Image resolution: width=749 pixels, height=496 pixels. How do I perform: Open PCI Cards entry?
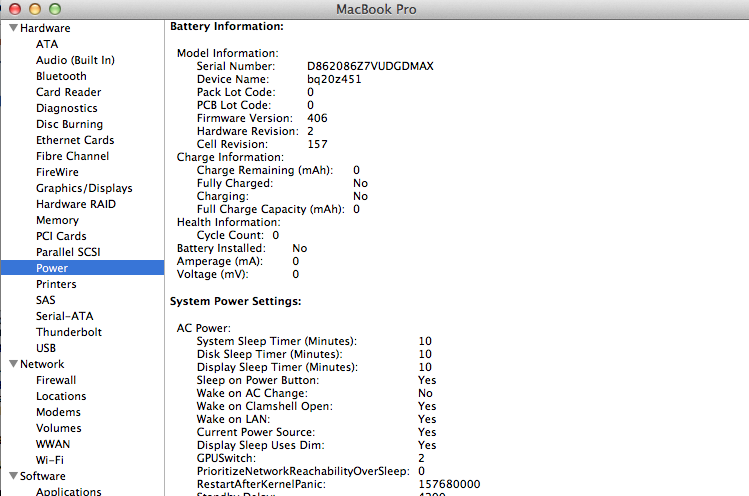click(61, 236)
